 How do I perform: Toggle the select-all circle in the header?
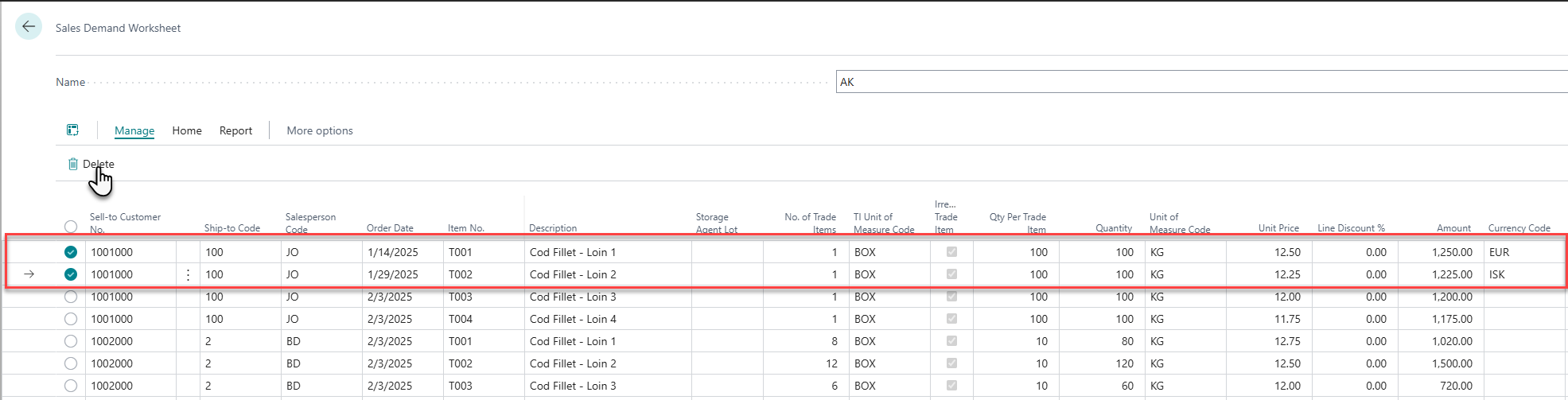(71, 227)
